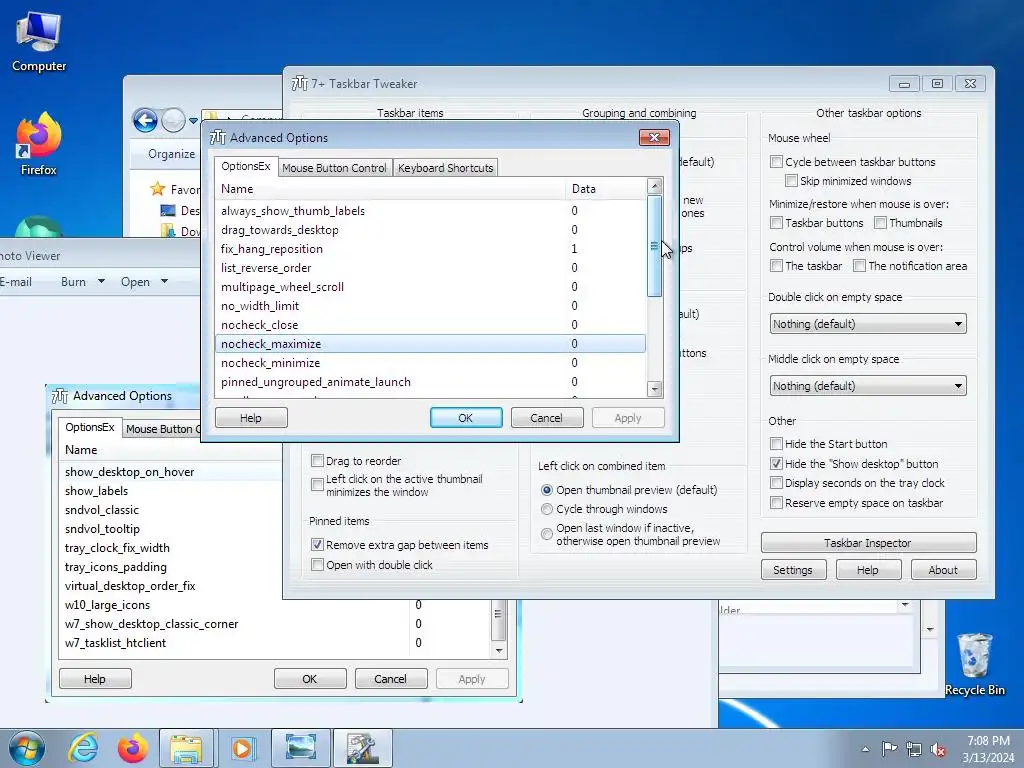
Task: Launch Internet Explorer from the taskbar
Action: [x=83, y=748]
